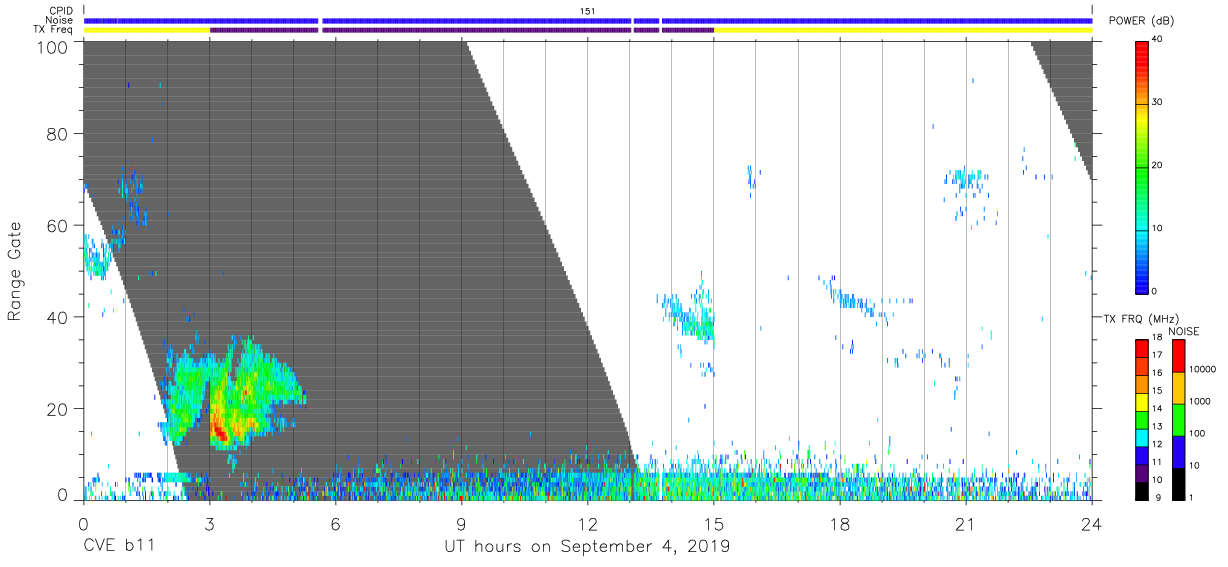Click the TX FRQ (MHz) color scale bar
The image size is (1228, 567).
click(1141, 419)
